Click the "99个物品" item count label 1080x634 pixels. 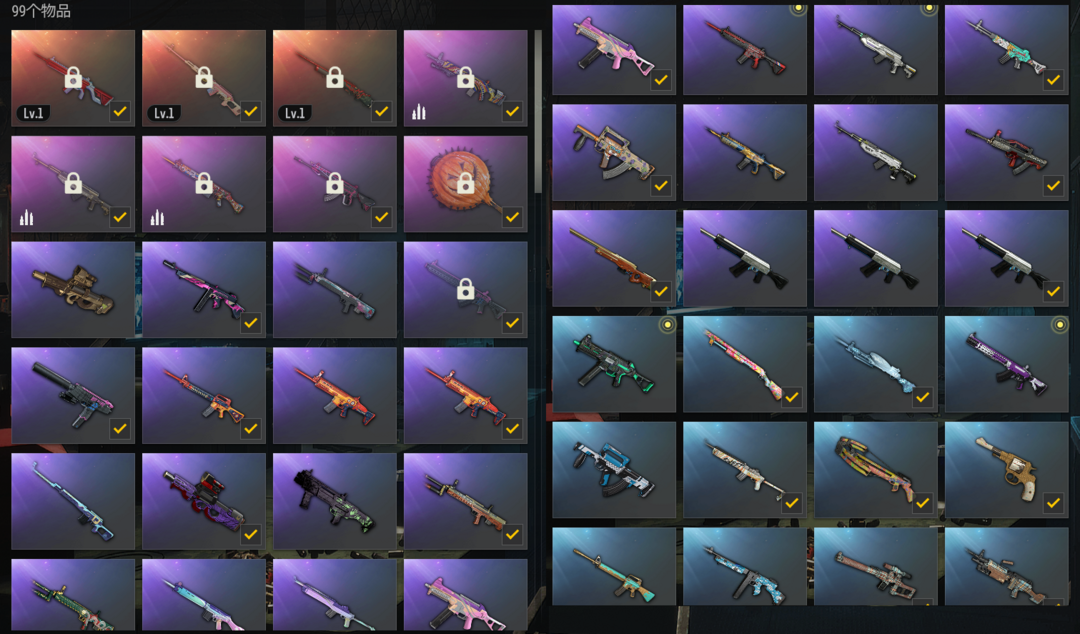tap(41, 10)
